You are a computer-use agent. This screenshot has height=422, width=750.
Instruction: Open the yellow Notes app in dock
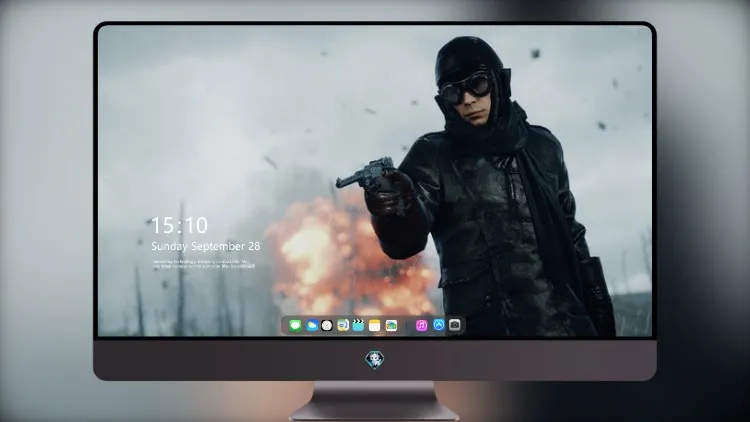tap(375, 326)
